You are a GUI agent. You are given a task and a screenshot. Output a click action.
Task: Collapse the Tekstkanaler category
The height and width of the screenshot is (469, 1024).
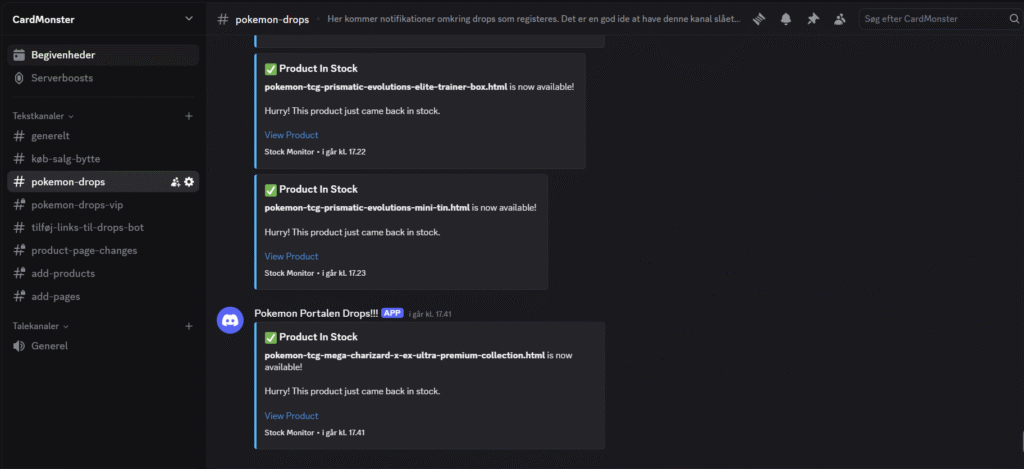42,116
